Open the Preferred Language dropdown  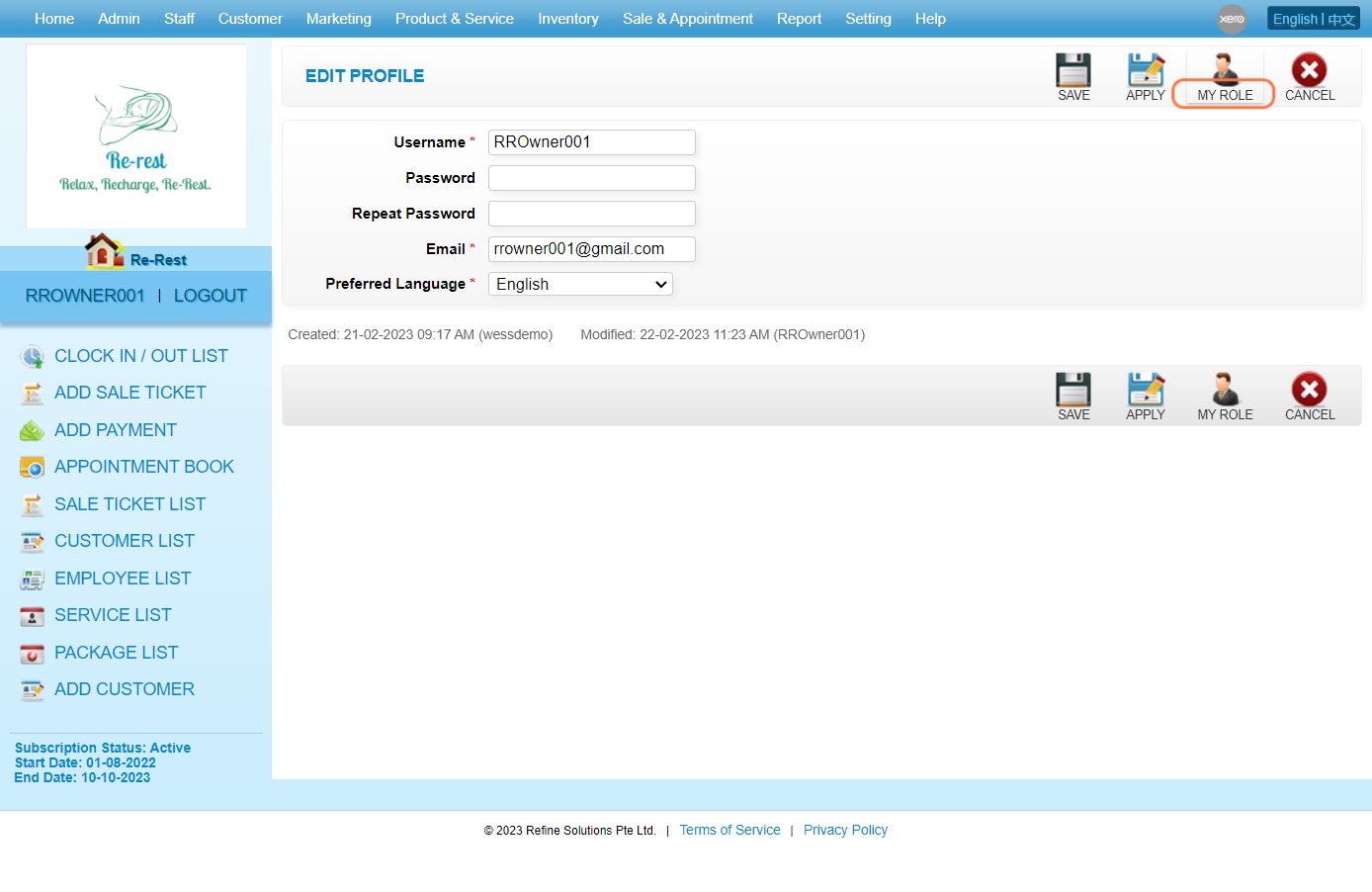(x=580, y=284)
